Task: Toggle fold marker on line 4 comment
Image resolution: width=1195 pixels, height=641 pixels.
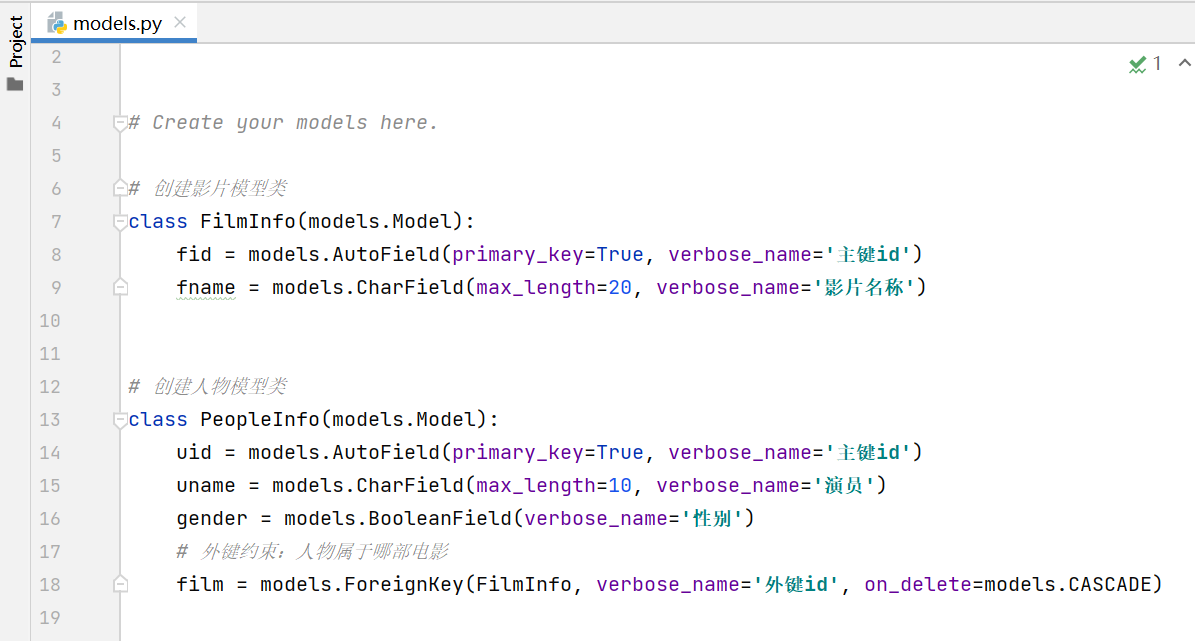Action: [x=120, y=123]
